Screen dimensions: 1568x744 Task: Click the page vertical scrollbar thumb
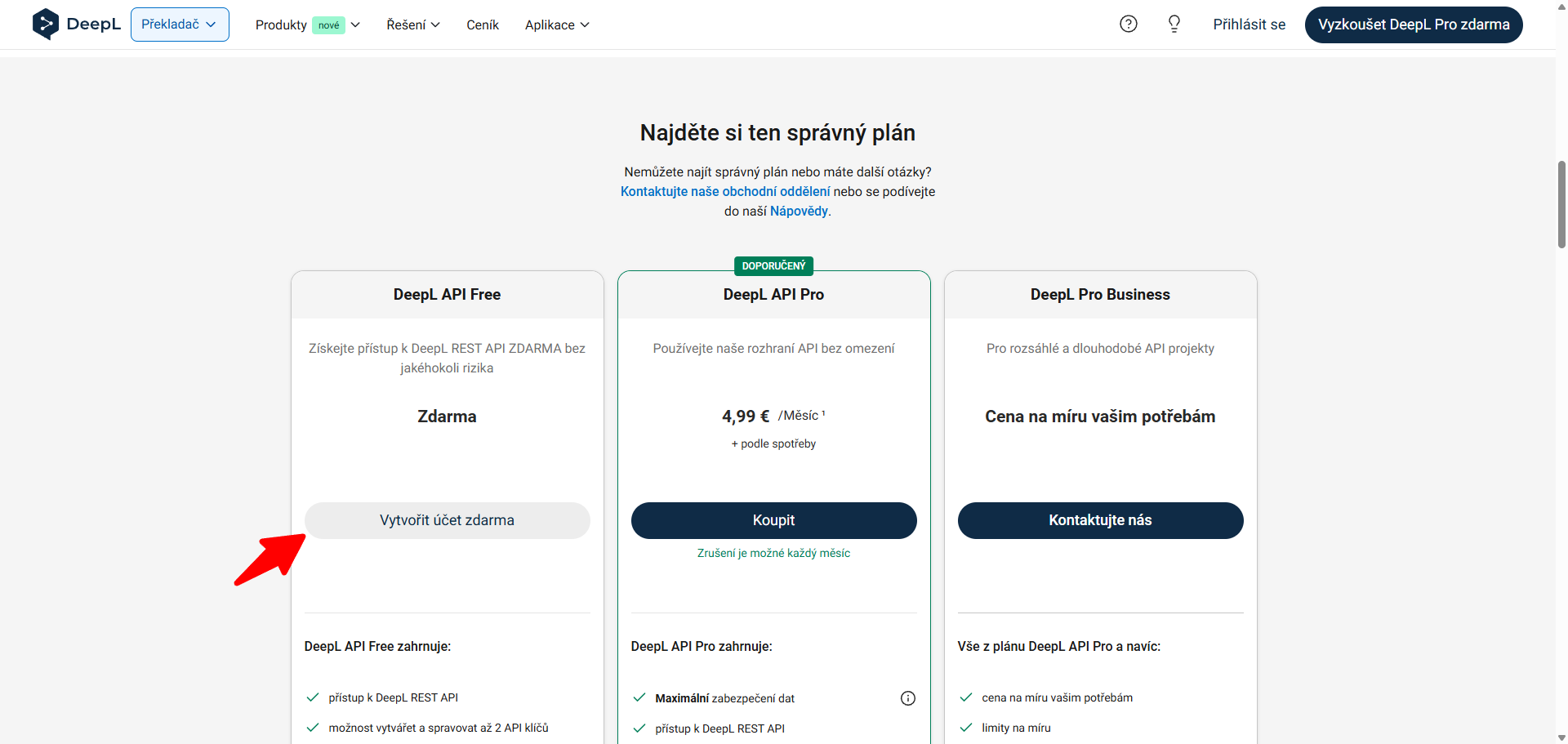[x=1561, y=204]
